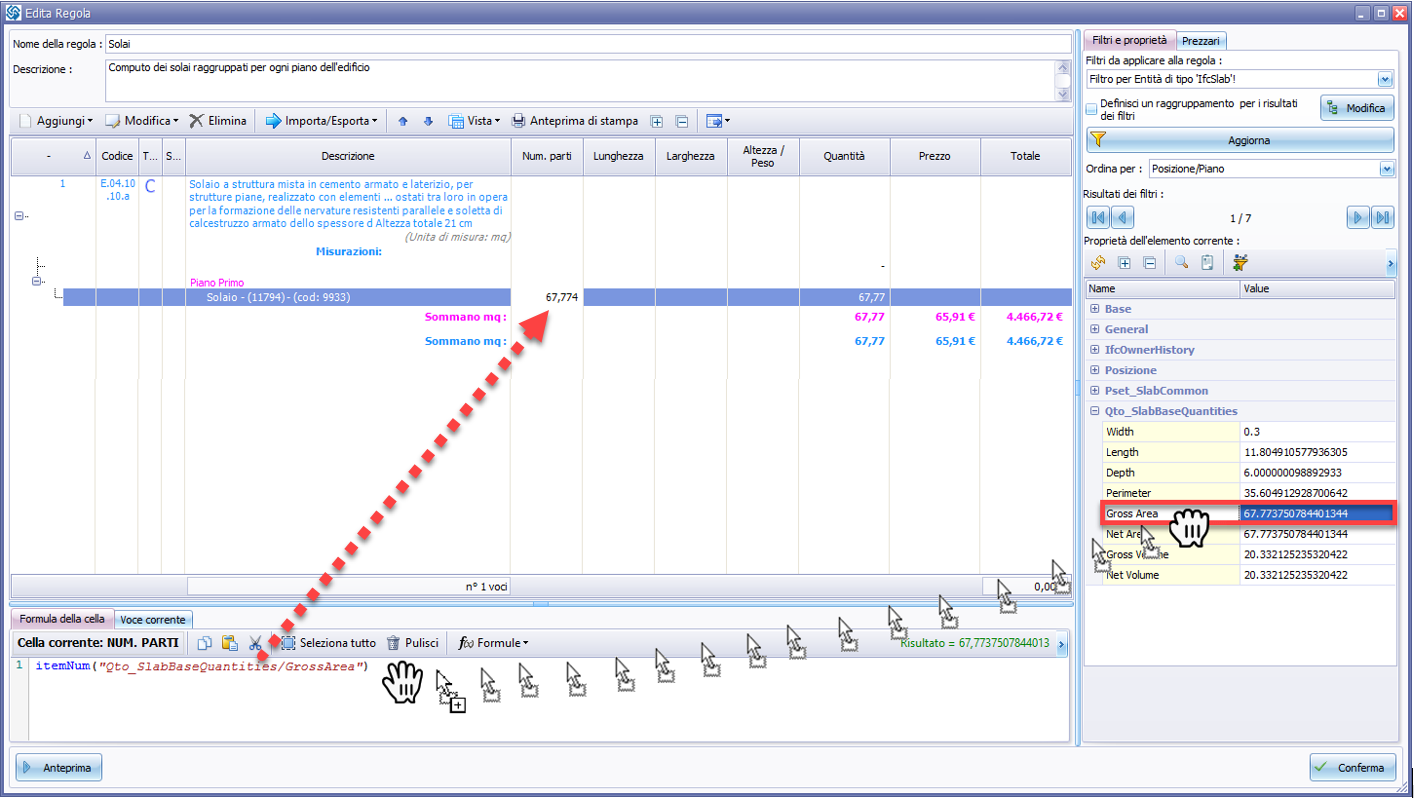1414x798 pixels.
Task: Expand the Pset_SlabCommon property group
Action: [1095, 391]
